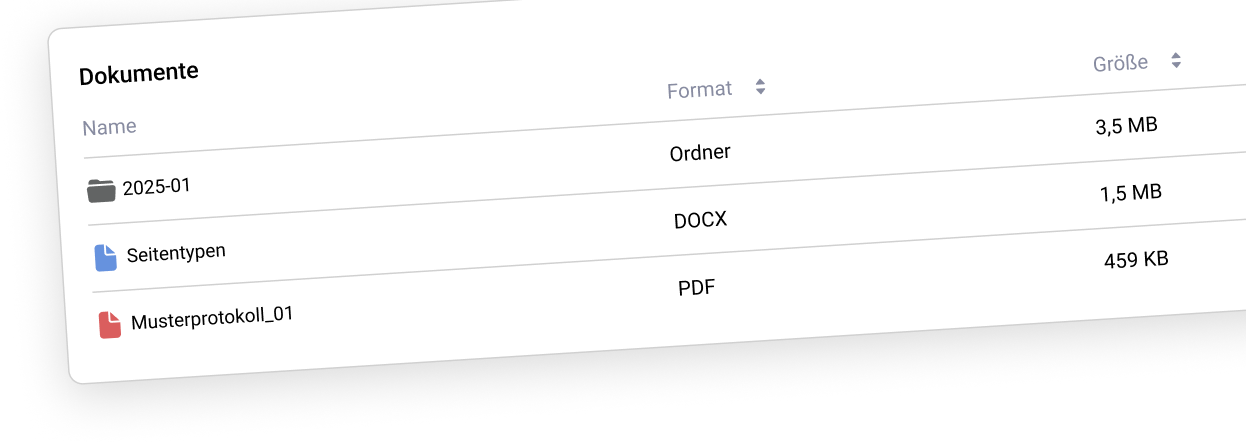Click the Dokumente card heading
This screenshot has height=442, width=1246.
coord(139,73)
